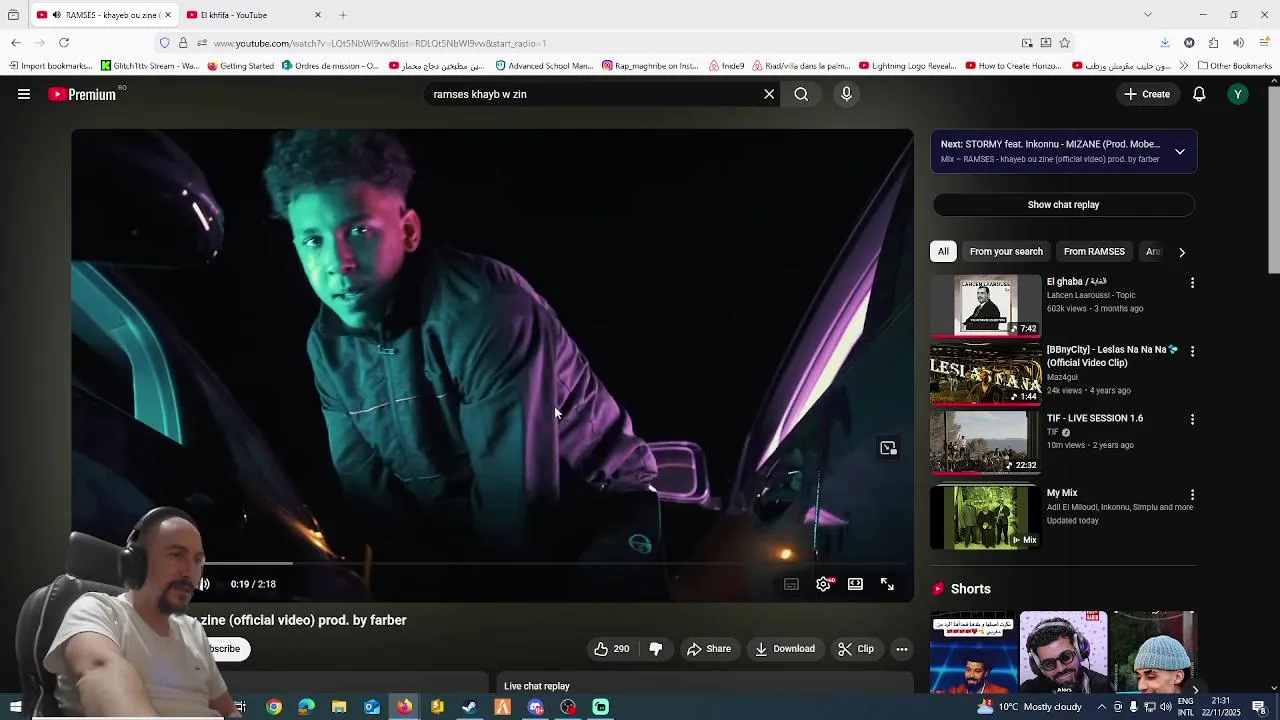Like the video with 290 likes

pyautogui.click(x=611, y=649)
